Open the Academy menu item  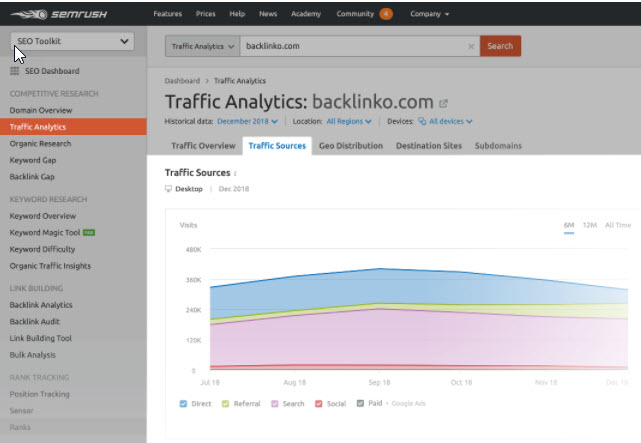306,14
